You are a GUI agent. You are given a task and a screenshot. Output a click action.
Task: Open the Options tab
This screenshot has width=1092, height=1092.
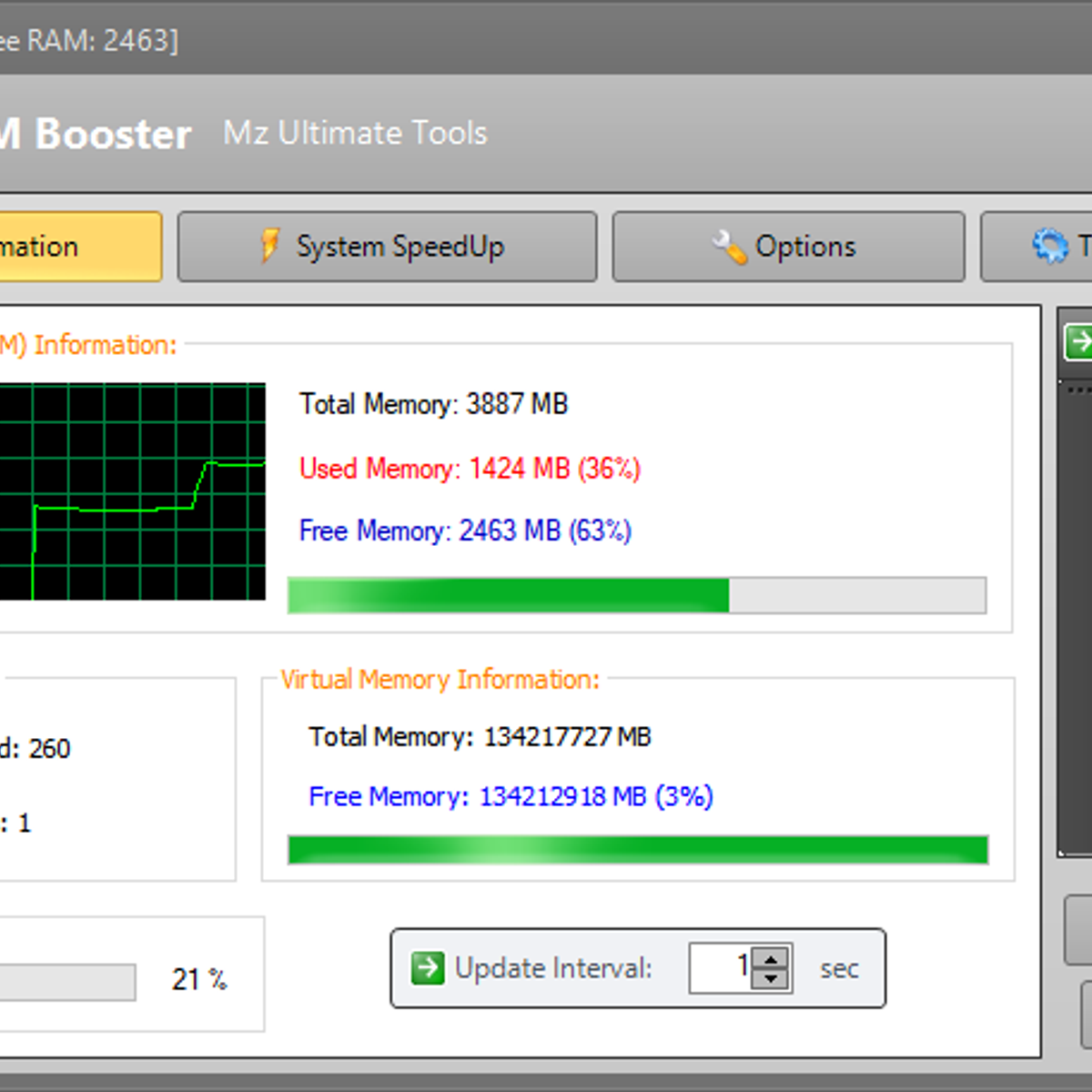[x=788, y=246]
